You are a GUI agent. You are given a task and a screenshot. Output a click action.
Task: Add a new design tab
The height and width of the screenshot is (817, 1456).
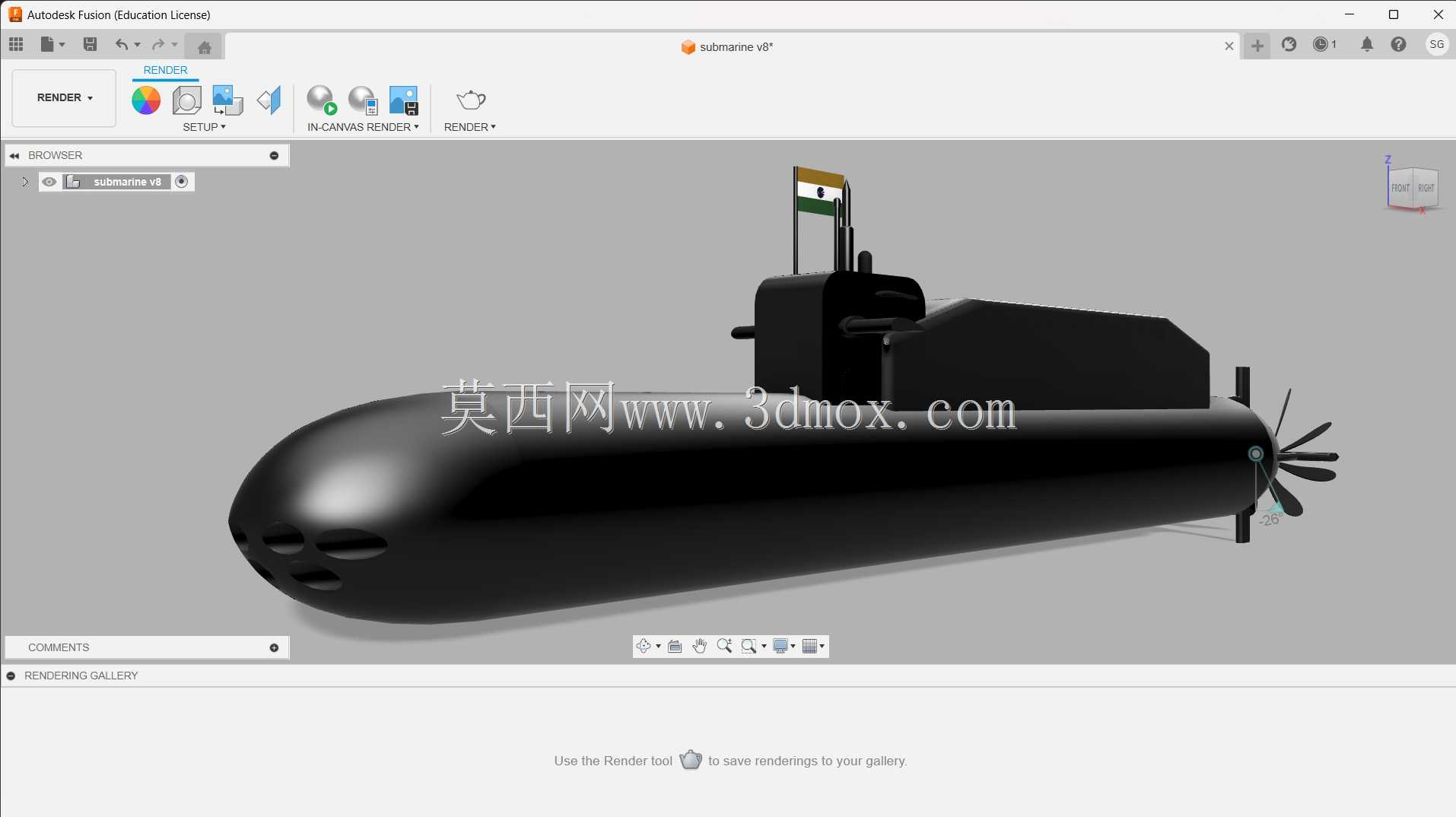(x=1257, y=46)
